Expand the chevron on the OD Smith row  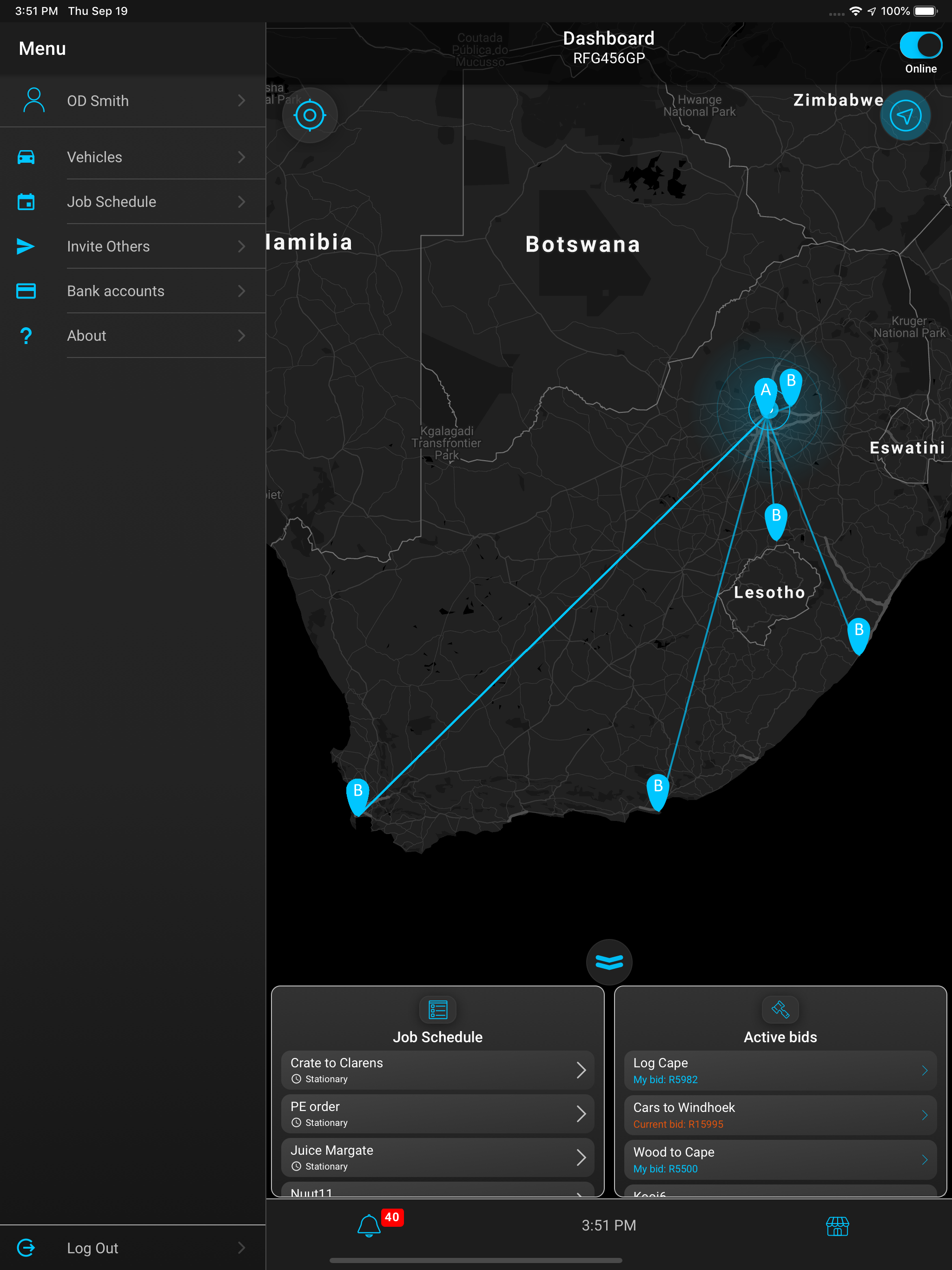point(241,100)
